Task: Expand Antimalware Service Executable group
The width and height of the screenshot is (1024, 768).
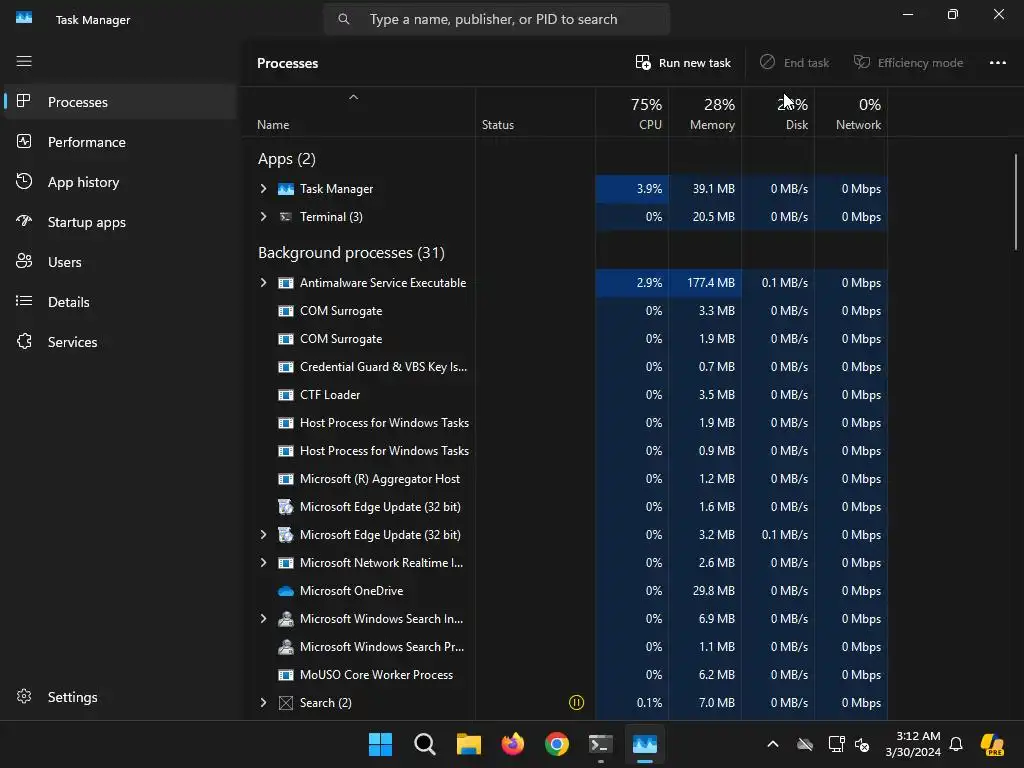Action: [x=263, y=283]
